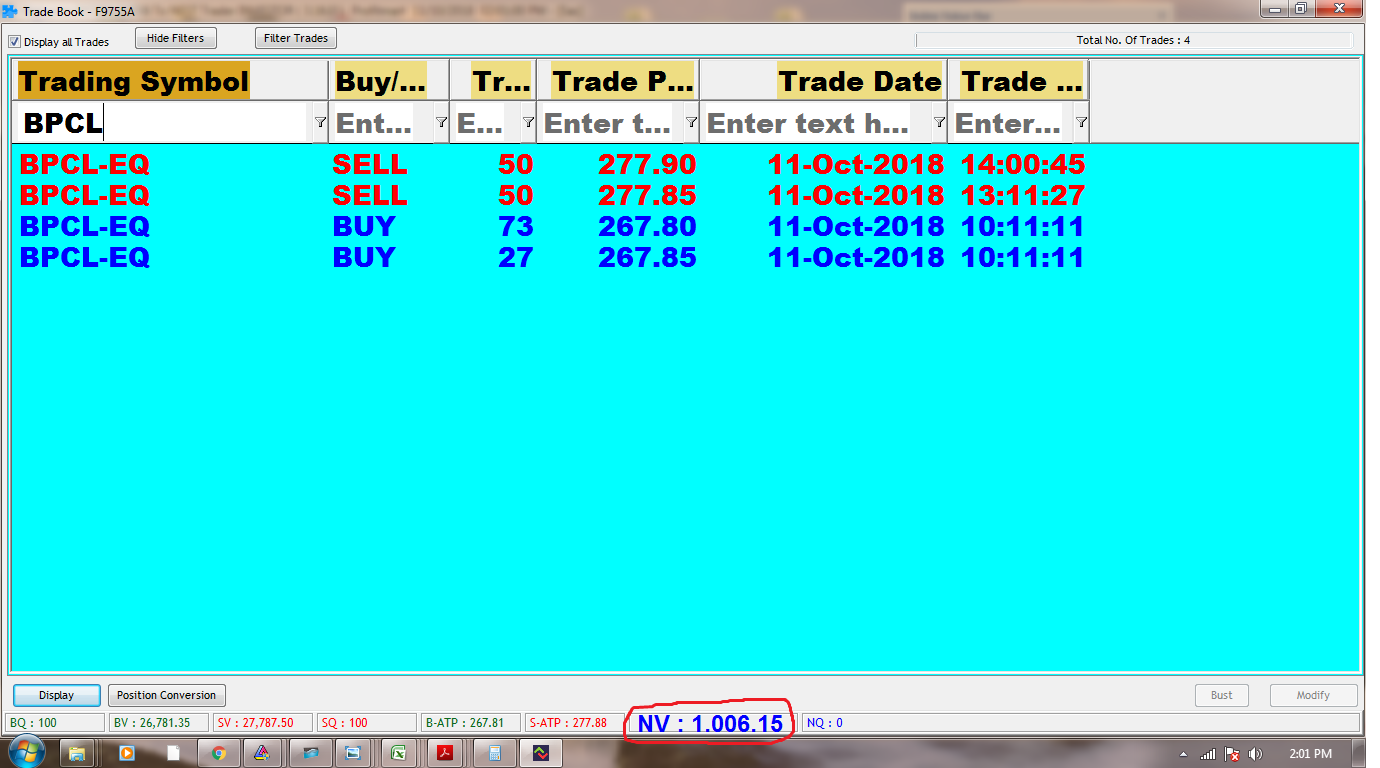Click the B-ATP : 267.81 status entry
Image resolution: width=1380 pixels, height=768 pixels.
[470, 723]
